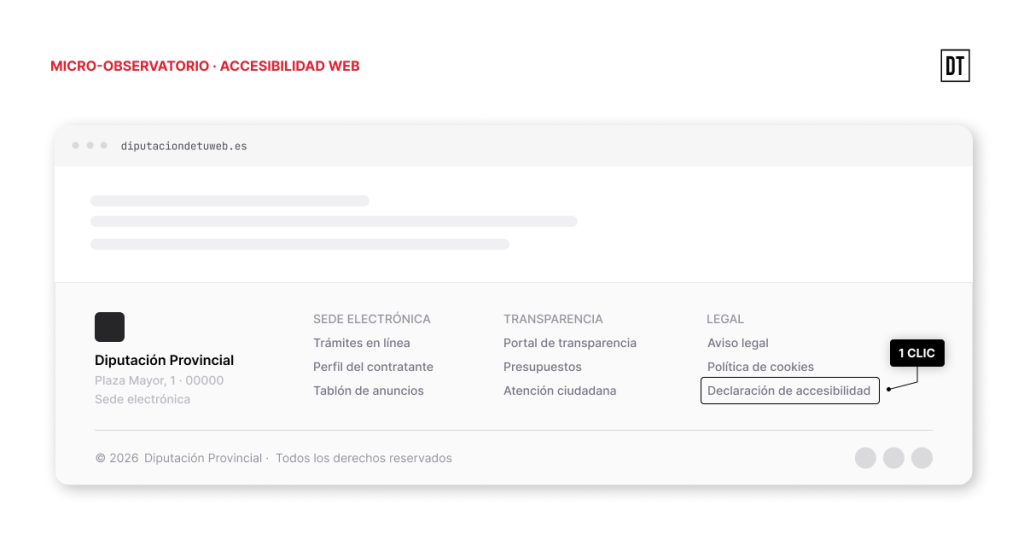
Task: Select the TRANSPARENCIA column heading
Action: [553, 319]
